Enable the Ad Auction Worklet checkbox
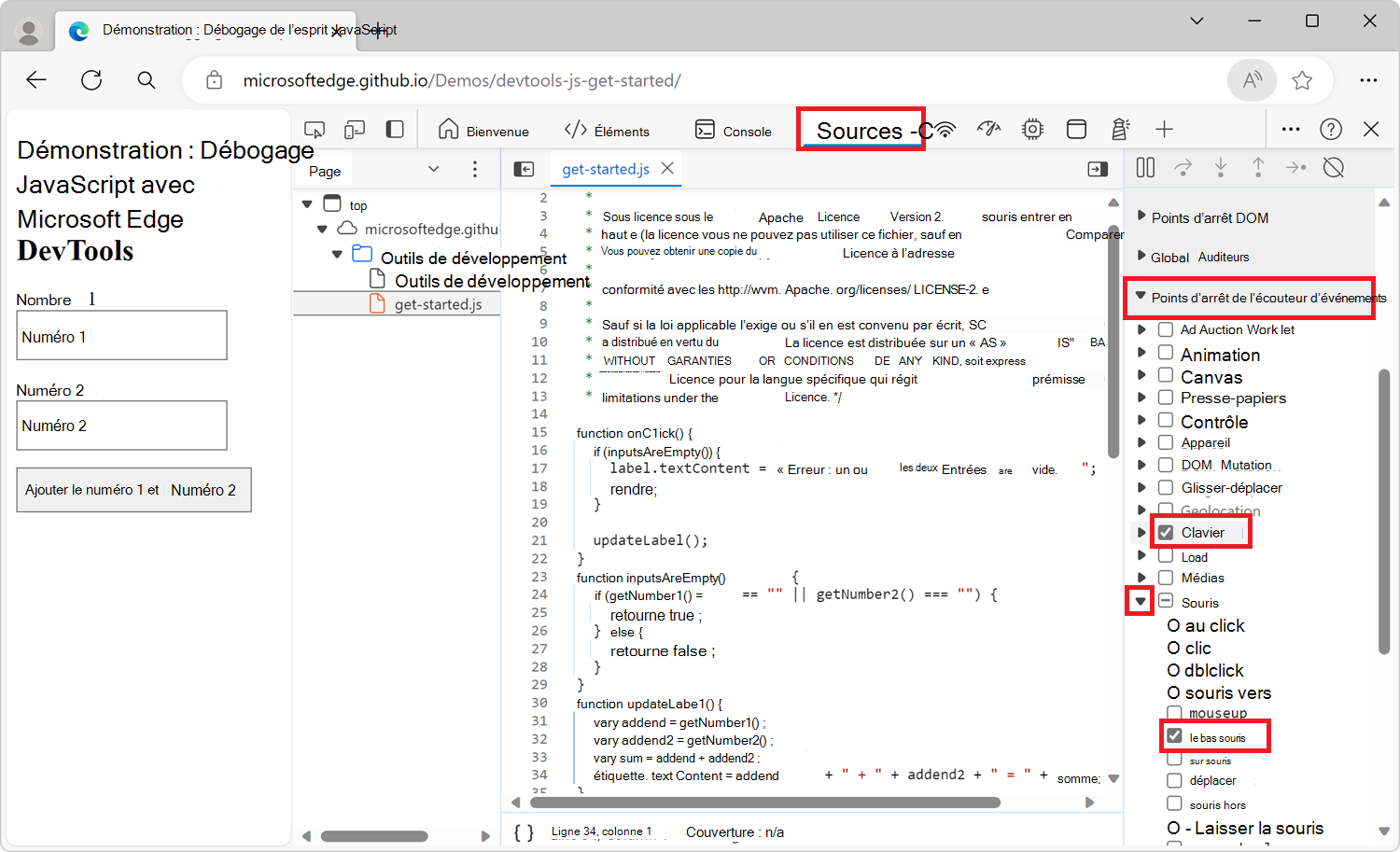This screenshot has width=1400, height=852. [1166, 329]
